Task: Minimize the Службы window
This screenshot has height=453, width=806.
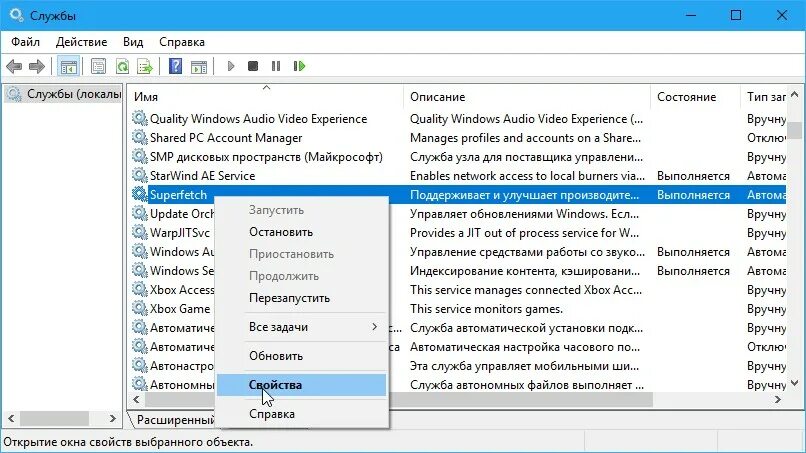Action: point(691,15)
